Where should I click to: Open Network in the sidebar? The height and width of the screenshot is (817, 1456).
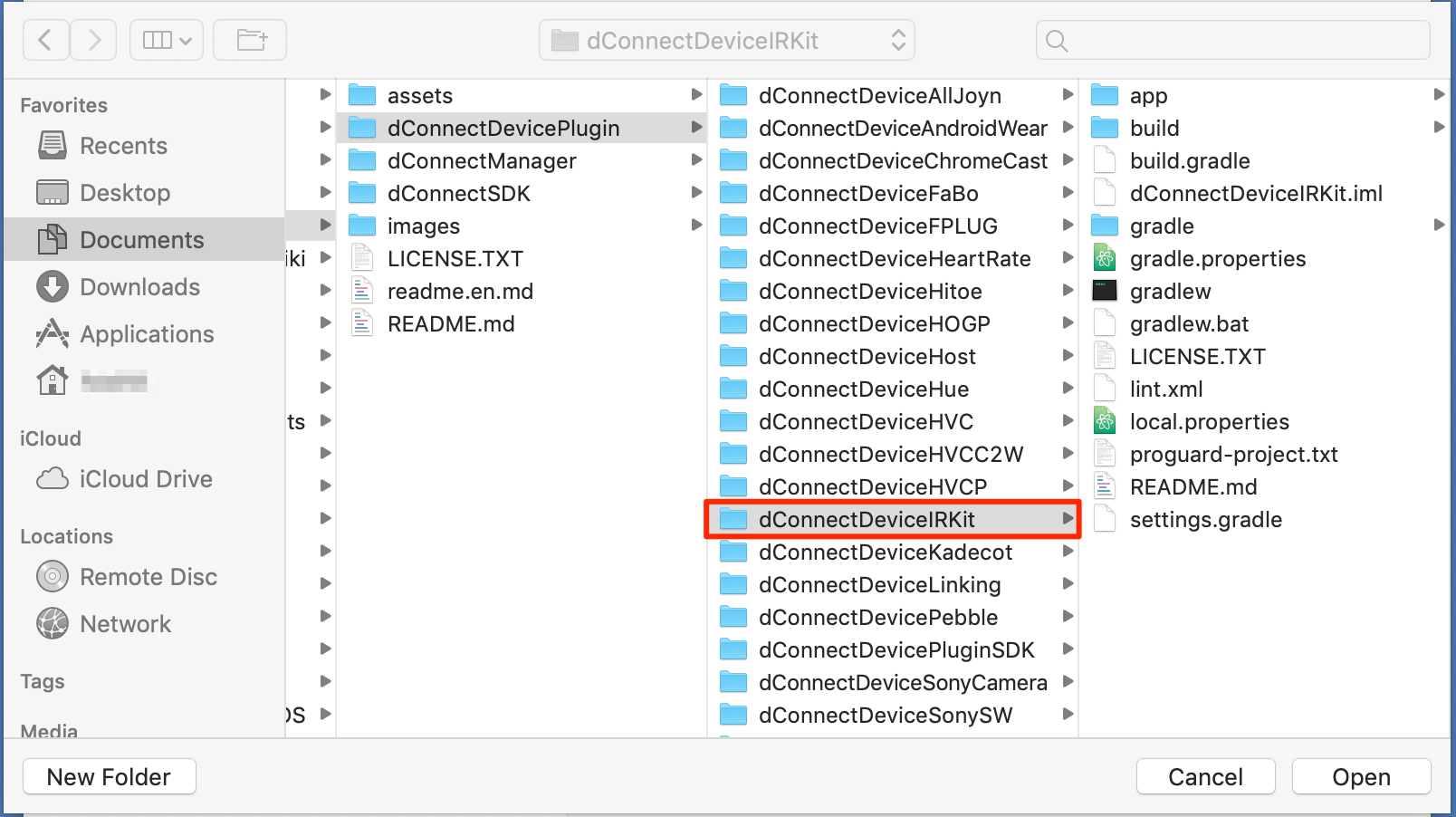pos(125,624)
